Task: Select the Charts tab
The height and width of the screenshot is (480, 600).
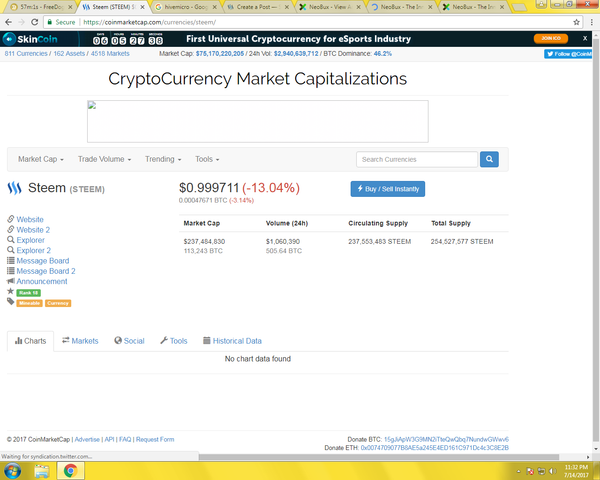Action: [30, 341]
